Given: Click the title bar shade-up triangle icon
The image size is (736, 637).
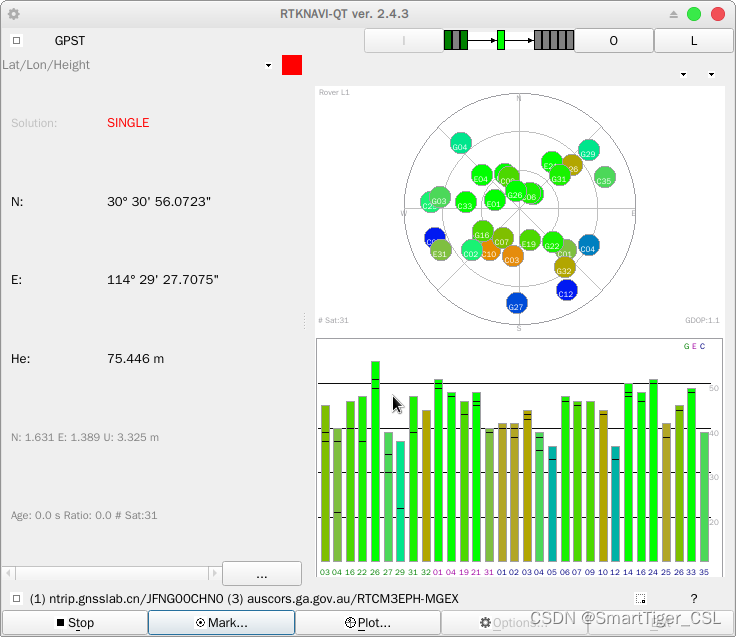Looking at the screenshot, I should (674, 14).
